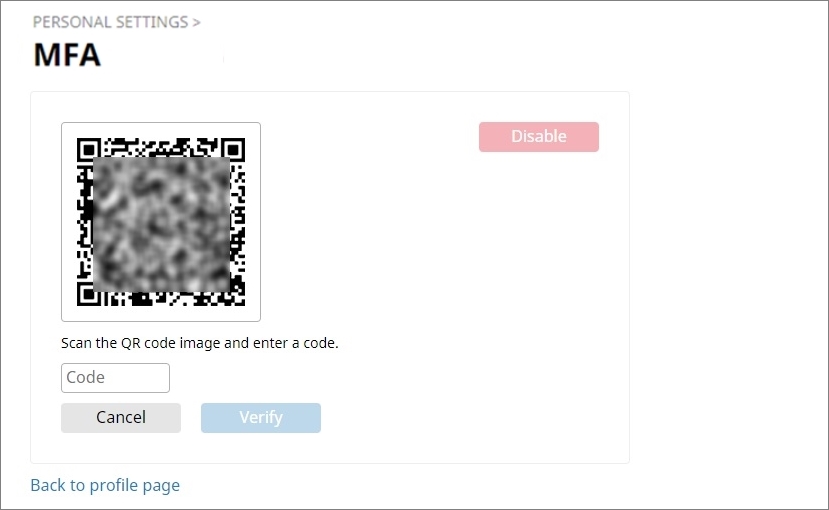Go back to profile page
829x510 pixels.
[x=105, y=485]
